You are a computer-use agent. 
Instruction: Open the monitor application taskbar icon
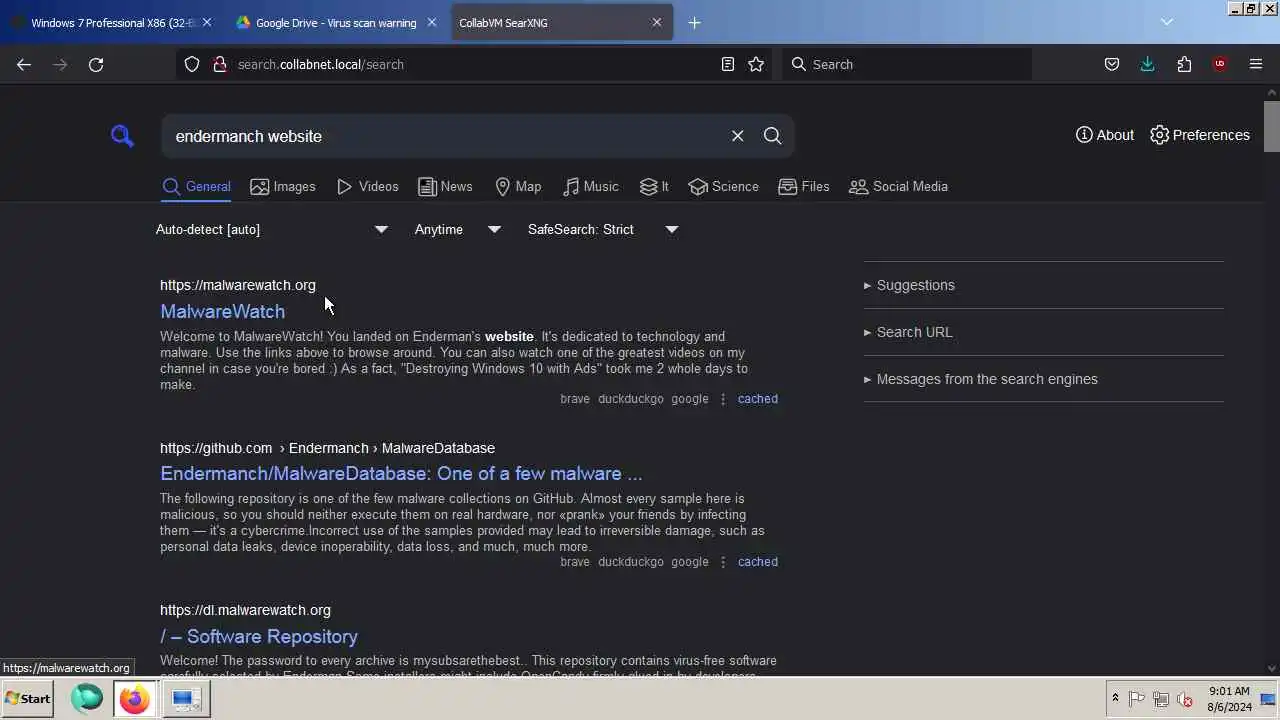pyautogui.click(x=185, y=699)
